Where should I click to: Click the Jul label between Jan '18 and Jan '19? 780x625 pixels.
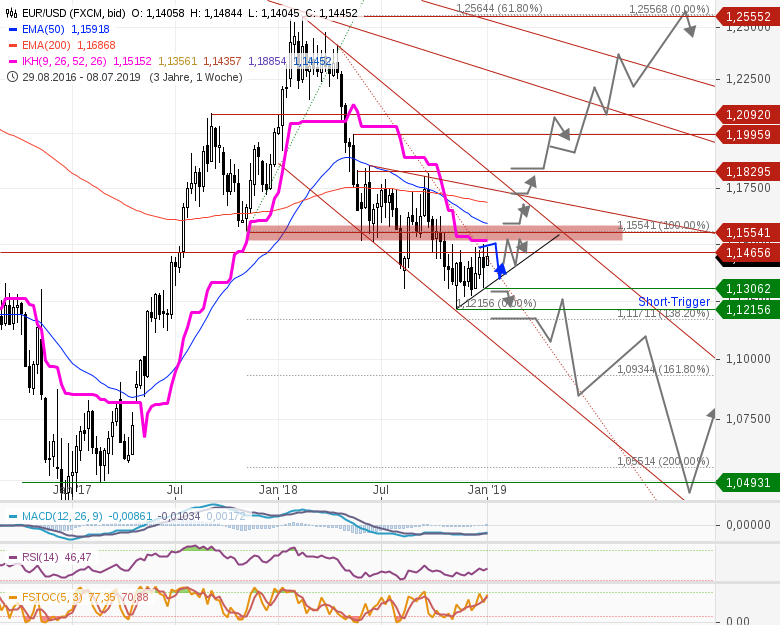click(x=381, y=490)
